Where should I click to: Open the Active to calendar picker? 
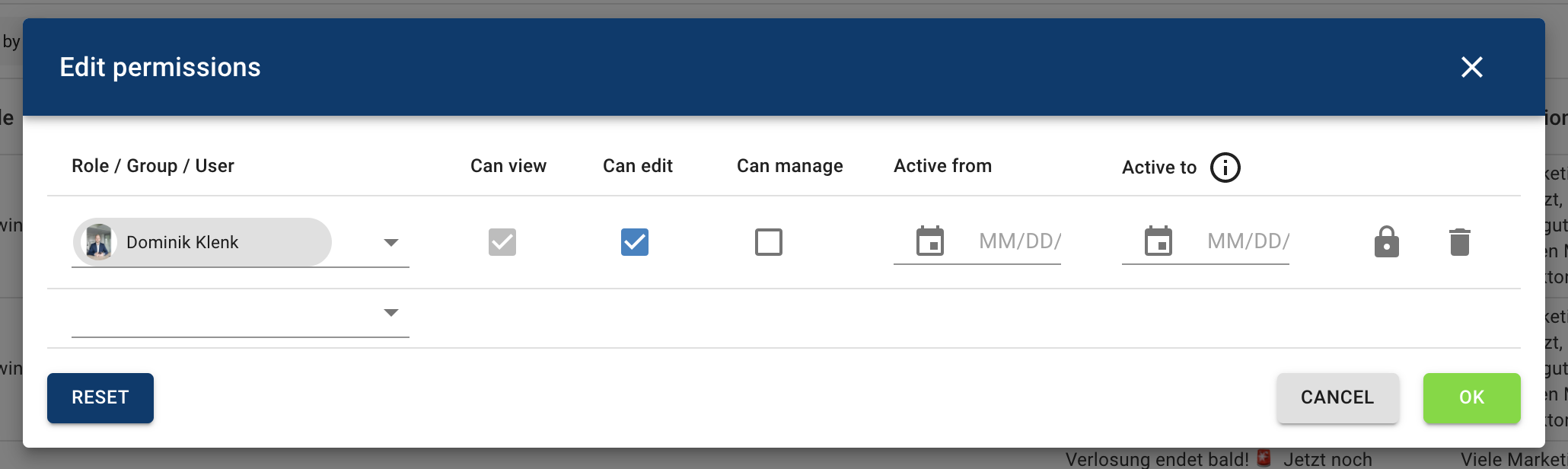(1158, 241)
